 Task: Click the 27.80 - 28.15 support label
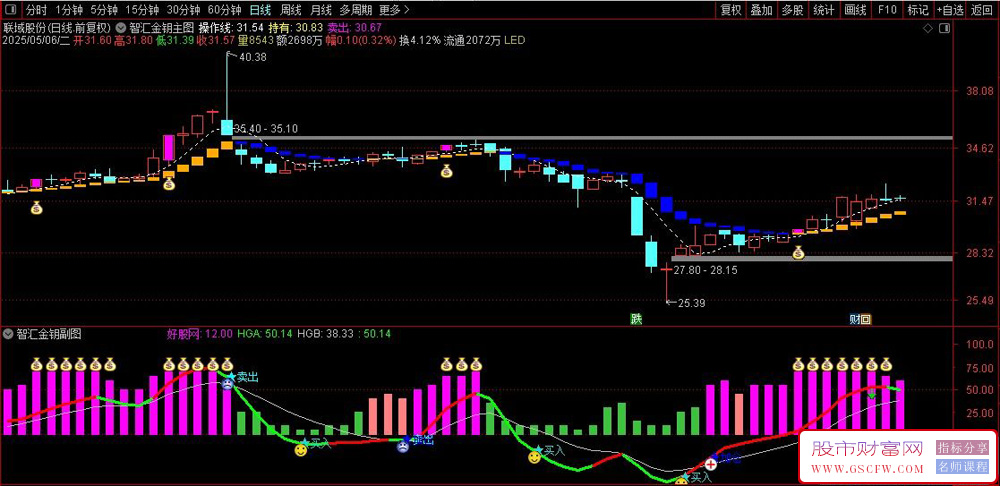705,270
